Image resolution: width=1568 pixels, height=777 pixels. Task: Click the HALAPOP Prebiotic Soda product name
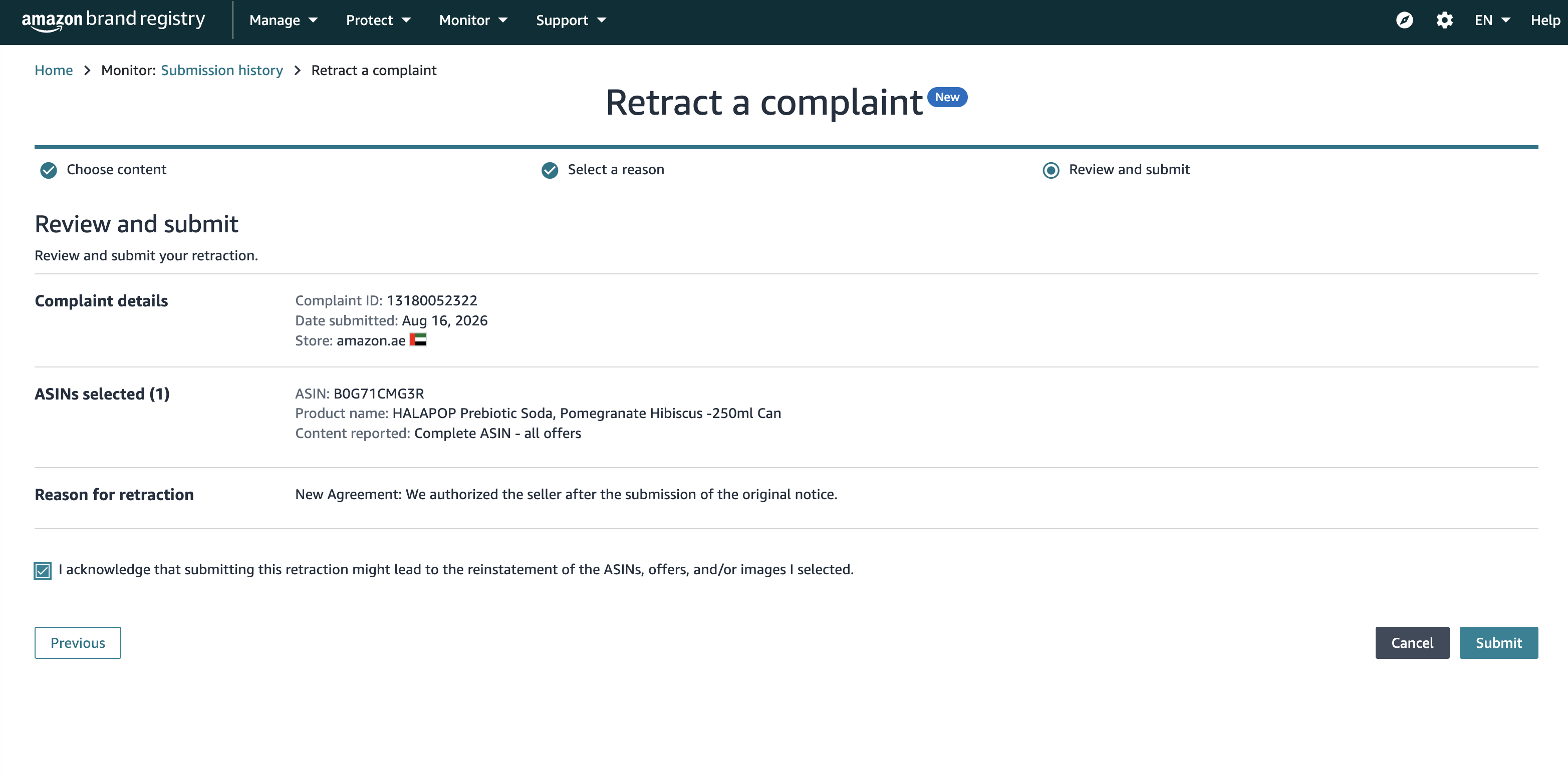click(587, 413)
